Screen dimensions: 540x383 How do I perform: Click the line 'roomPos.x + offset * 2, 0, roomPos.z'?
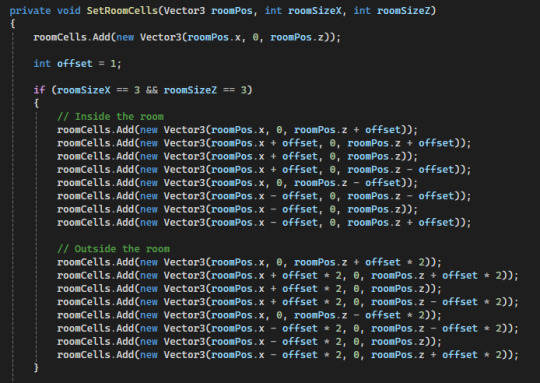pyautogui.click(x=249, y=289)
